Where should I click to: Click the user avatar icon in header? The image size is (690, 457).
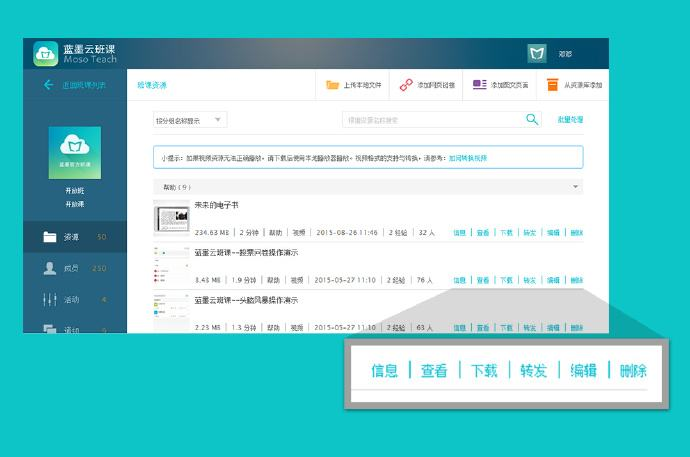click(x=537, y=54)
